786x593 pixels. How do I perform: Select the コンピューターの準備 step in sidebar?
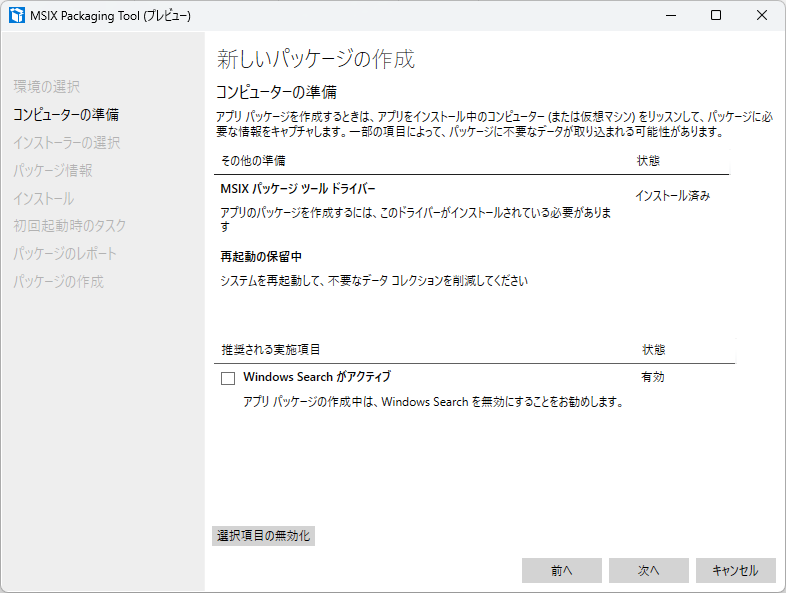click(66, 114)
